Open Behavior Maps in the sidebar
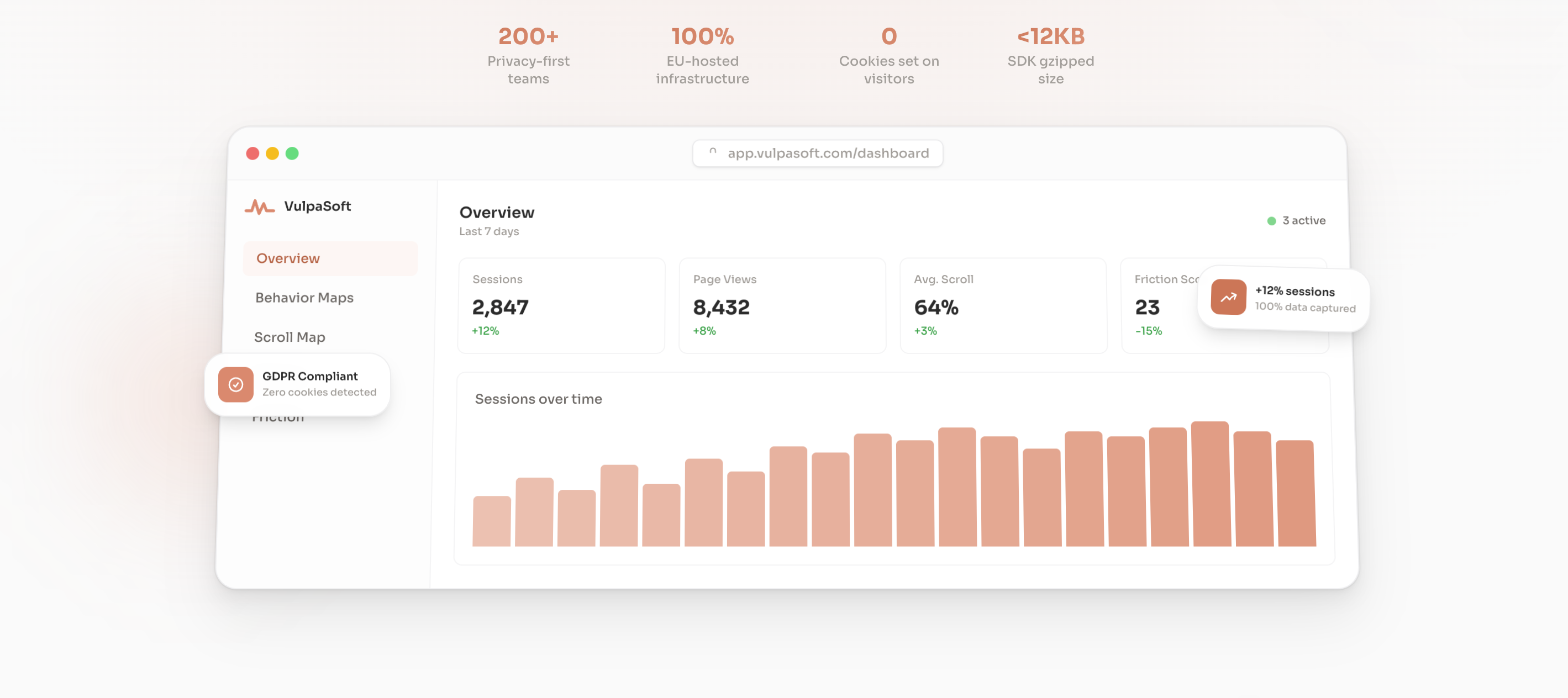Image resolution: width=1568 pixels, height=698 pixels. pyautogui.click(x=304, y=298)
